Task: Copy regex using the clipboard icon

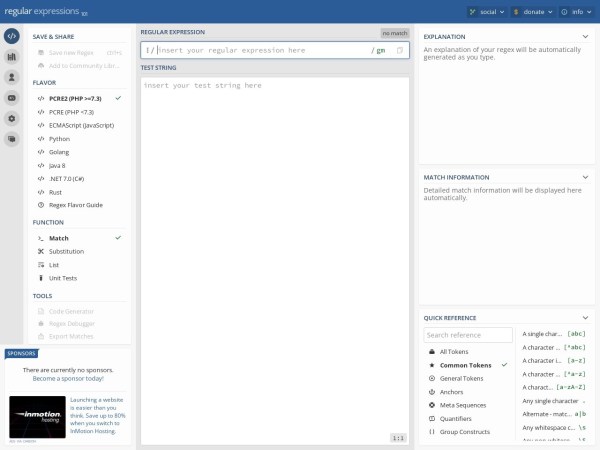Action: [399, 50]
